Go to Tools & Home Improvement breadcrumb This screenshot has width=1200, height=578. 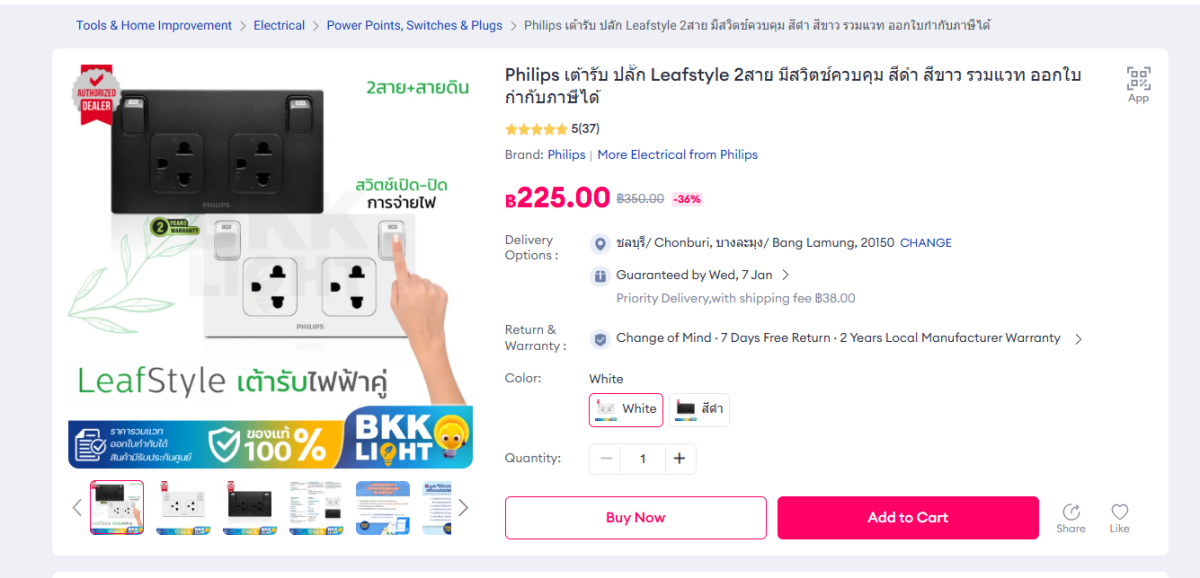[154, 25]
